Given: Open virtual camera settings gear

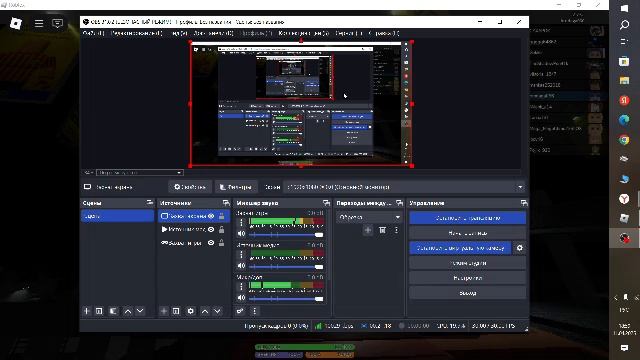Looking at the screenshot, I should click(x=520, y=248).
